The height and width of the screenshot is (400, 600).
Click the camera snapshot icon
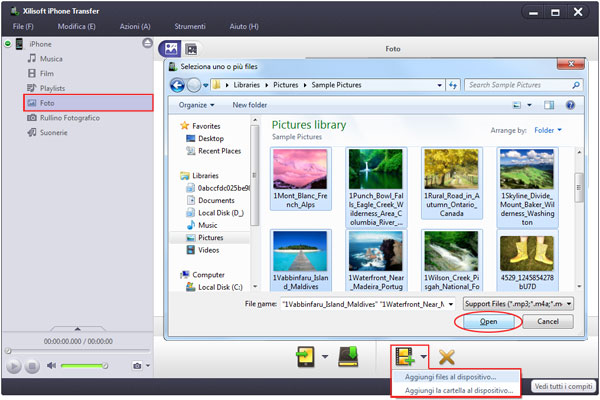137,366
